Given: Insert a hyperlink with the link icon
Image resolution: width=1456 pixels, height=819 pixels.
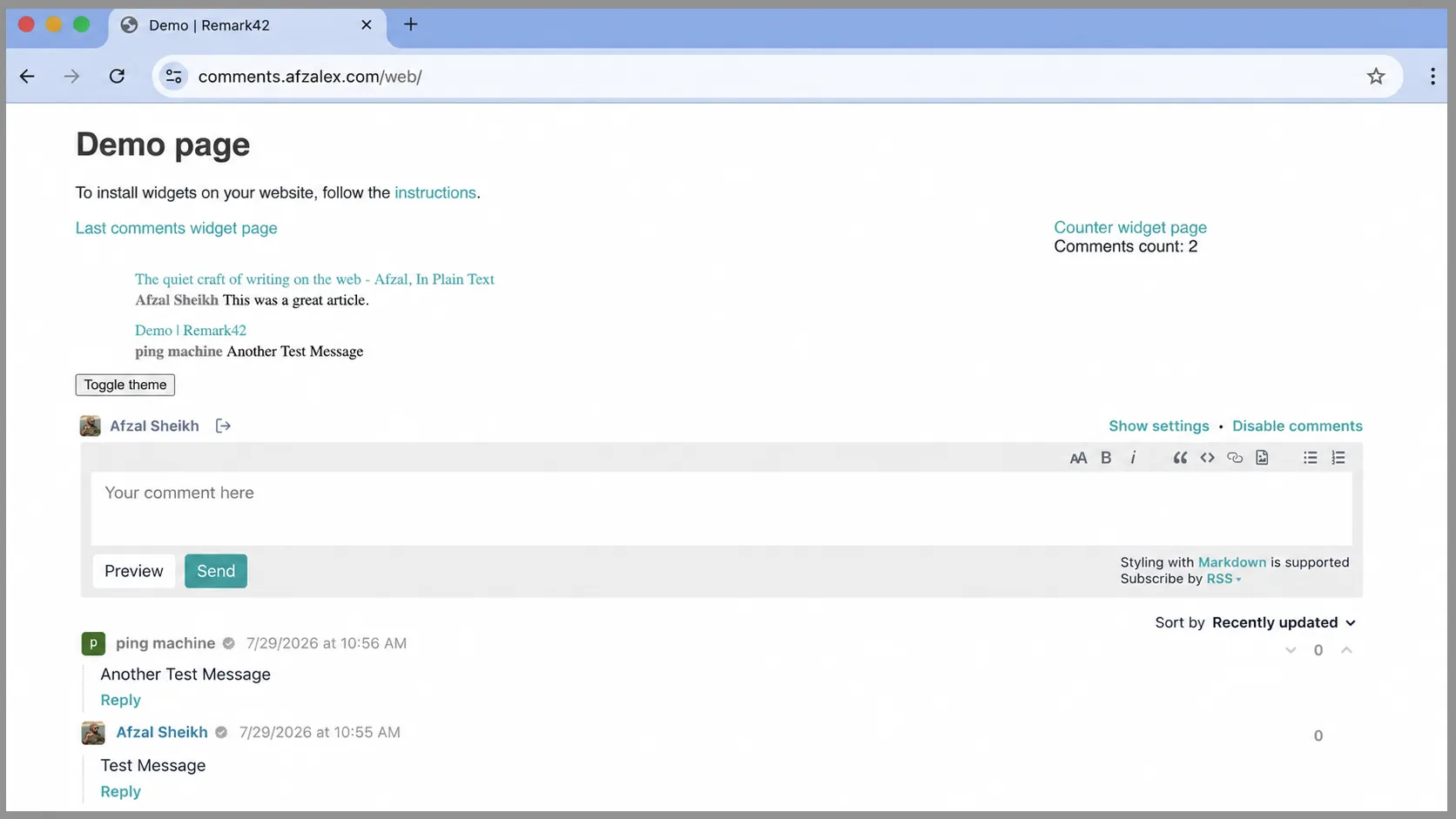Looking at the screenshot, I should (1235, 458).
